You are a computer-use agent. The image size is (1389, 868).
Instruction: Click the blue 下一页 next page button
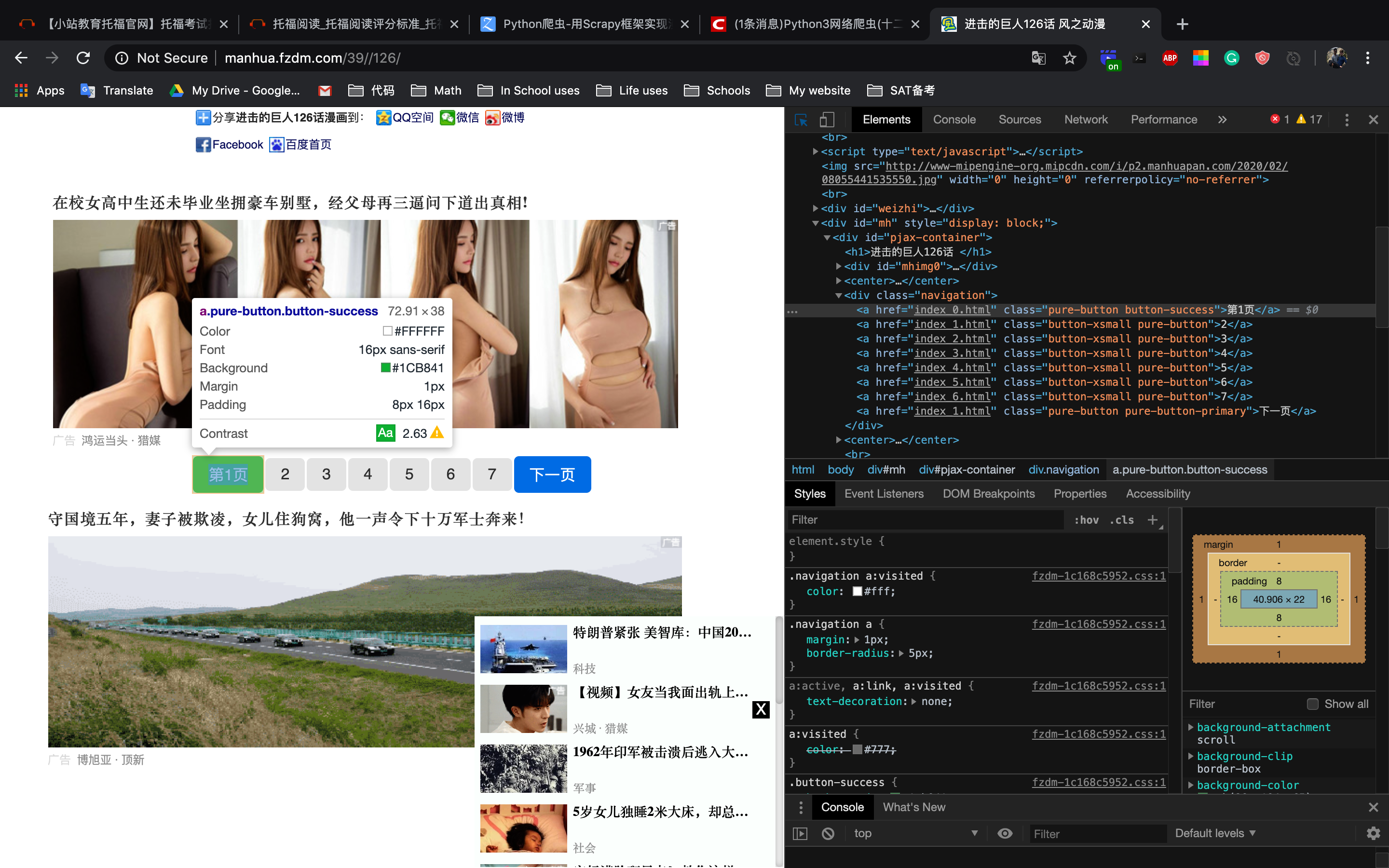(x=552, y=475)
